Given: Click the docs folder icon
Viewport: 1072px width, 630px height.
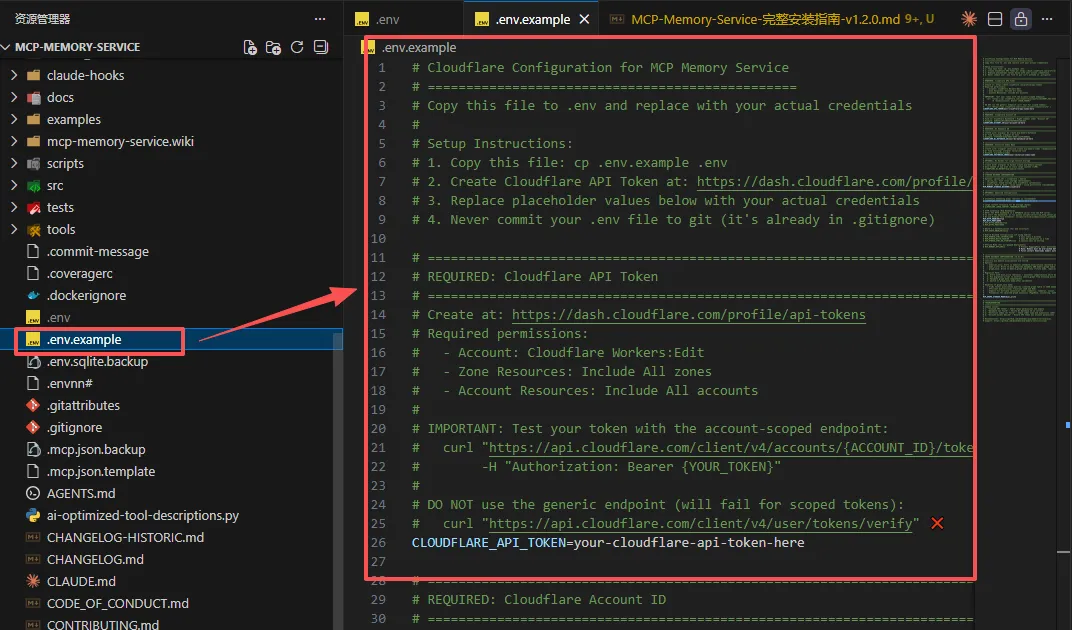Looking at the screenshot, I should pos(33,97).
